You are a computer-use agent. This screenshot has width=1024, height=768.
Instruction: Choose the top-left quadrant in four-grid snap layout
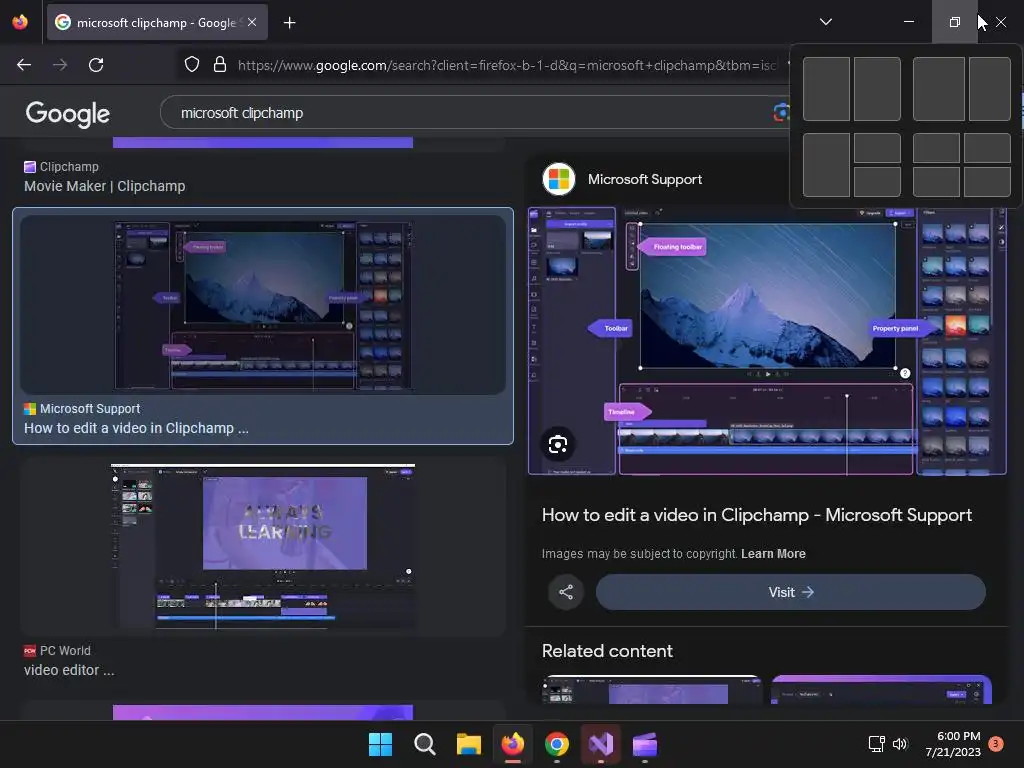click(x=936, y=148)
